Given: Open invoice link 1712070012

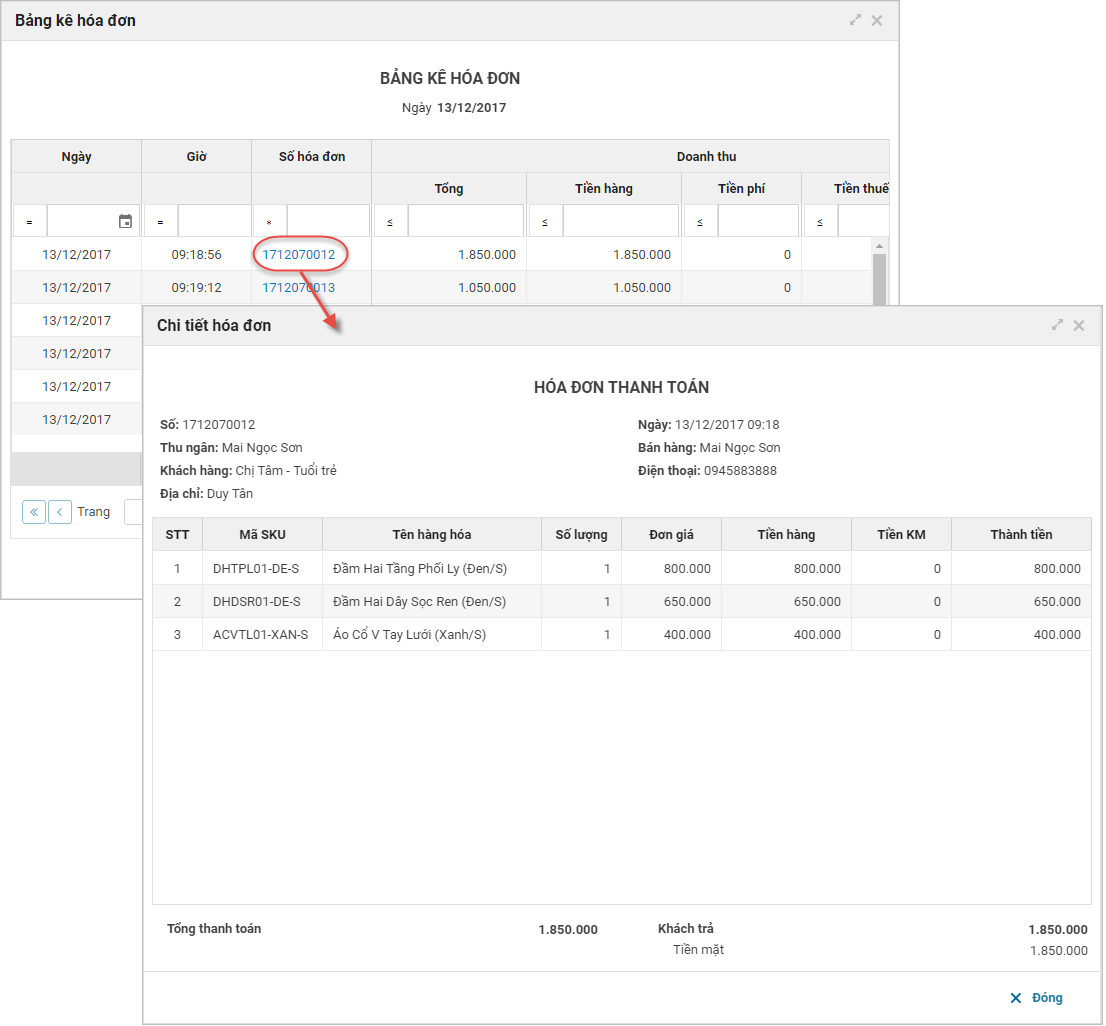Looking at the screenshot, I should point(298,255).
